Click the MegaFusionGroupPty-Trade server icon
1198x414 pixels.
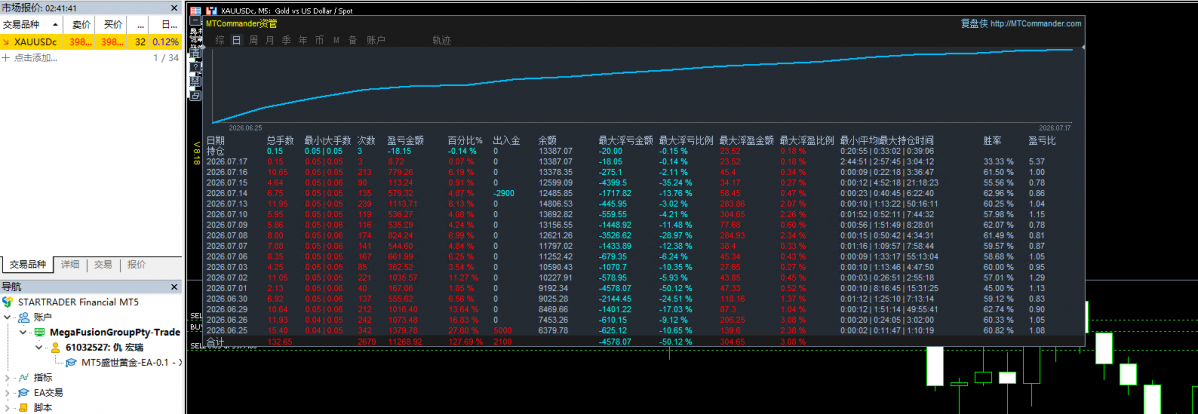click(37, 332)
